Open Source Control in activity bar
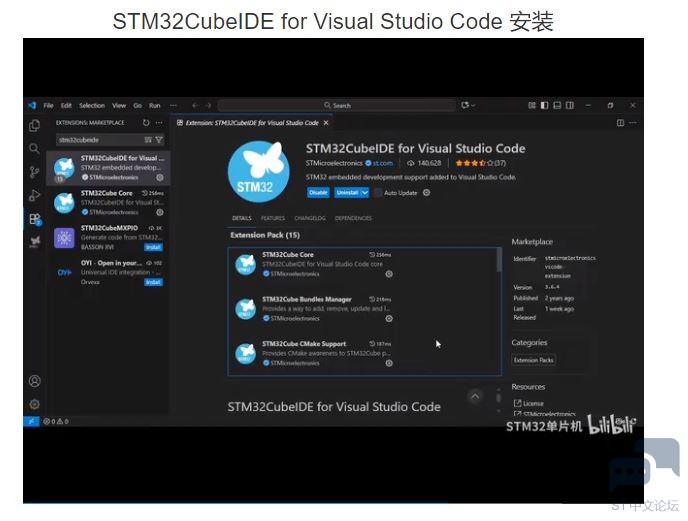Image resolution: width=688 pixels, height=521 pixels. [x=34, y=172]
